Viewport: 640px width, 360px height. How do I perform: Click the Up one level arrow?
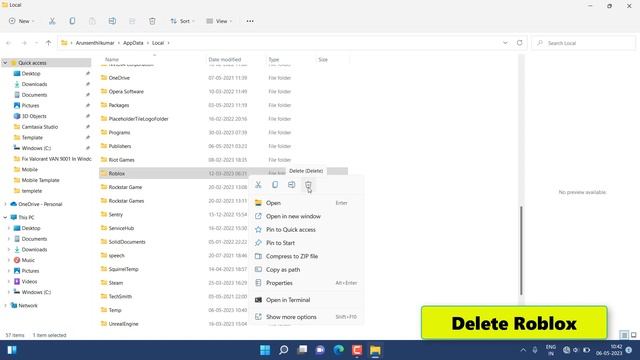[x=49, y=43]
